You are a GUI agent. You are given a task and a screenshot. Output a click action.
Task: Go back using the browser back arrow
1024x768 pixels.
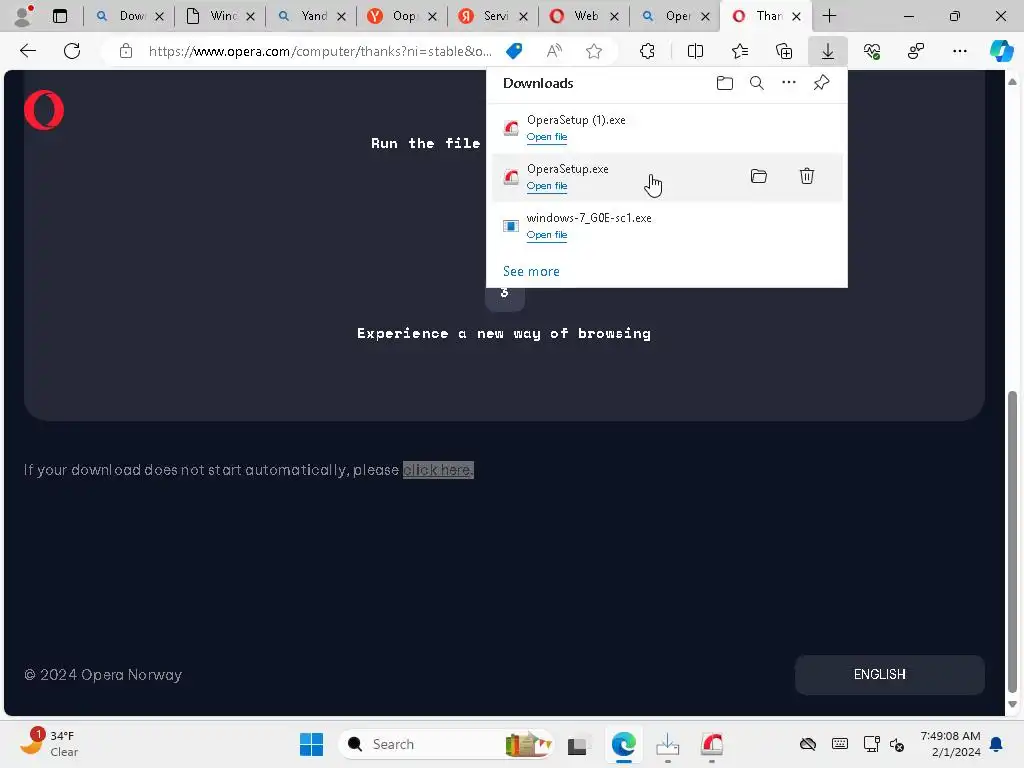27,51
